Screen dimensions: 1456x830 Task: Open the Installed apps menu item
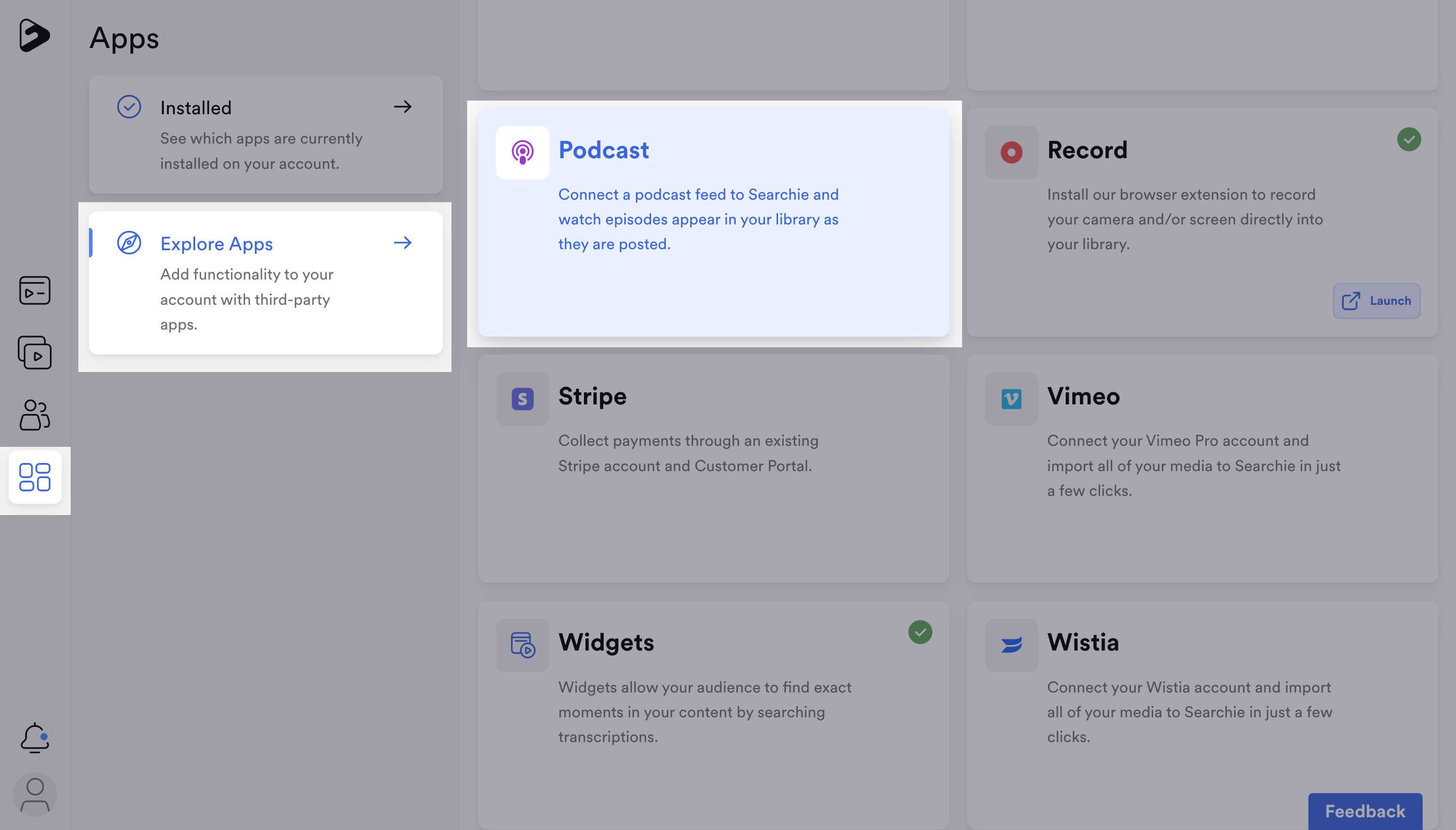pos(265,134)
